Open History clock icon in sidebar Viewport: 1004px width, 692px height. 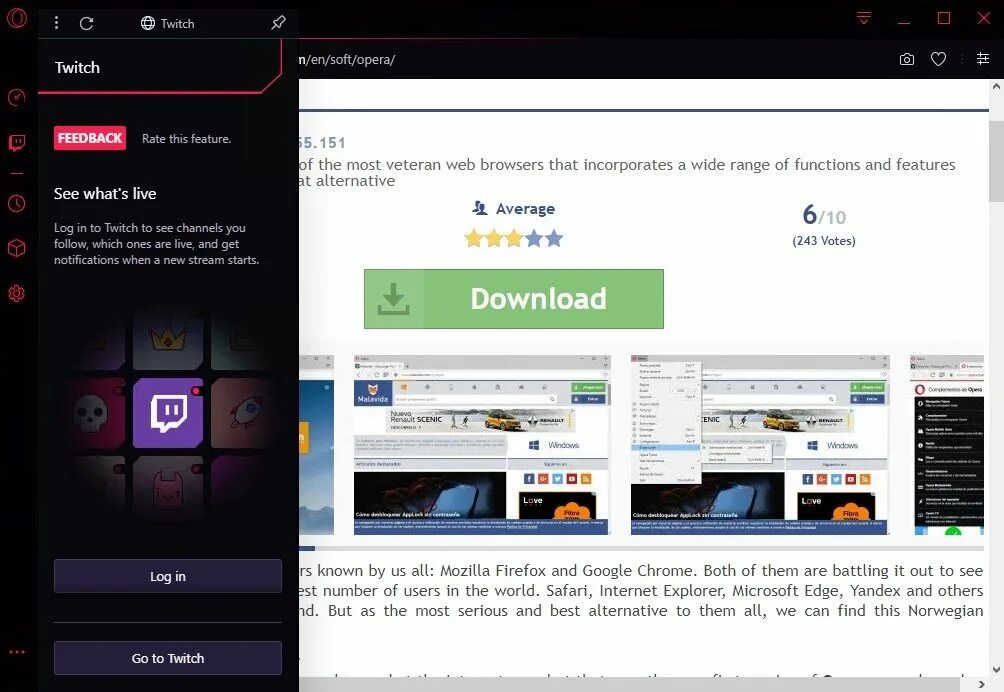[x=17, y=204]
